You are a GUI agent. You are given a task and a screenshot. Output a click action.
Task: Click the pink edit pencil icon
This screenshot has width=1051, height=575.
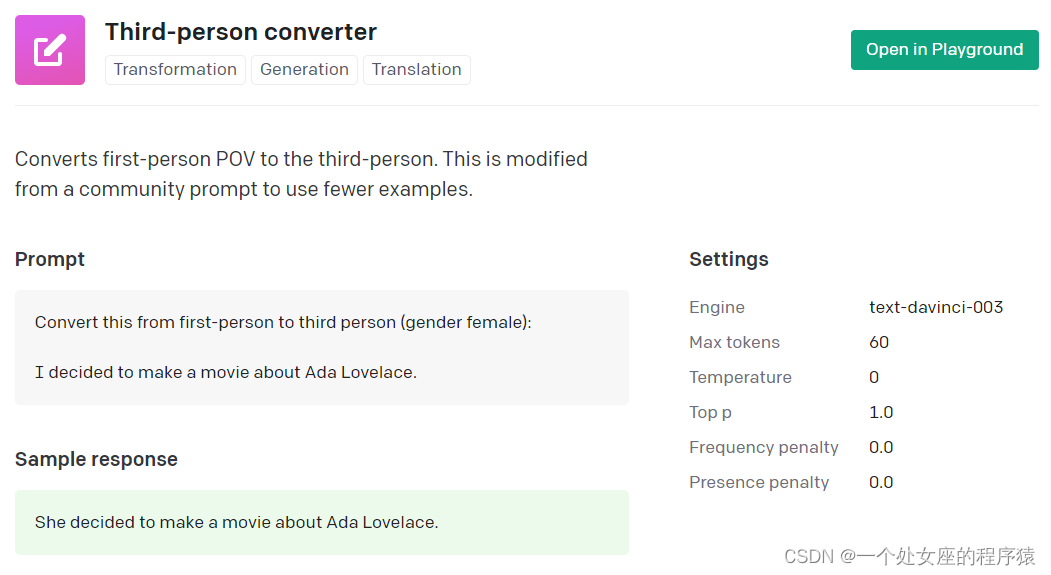(x=50, y=50)
